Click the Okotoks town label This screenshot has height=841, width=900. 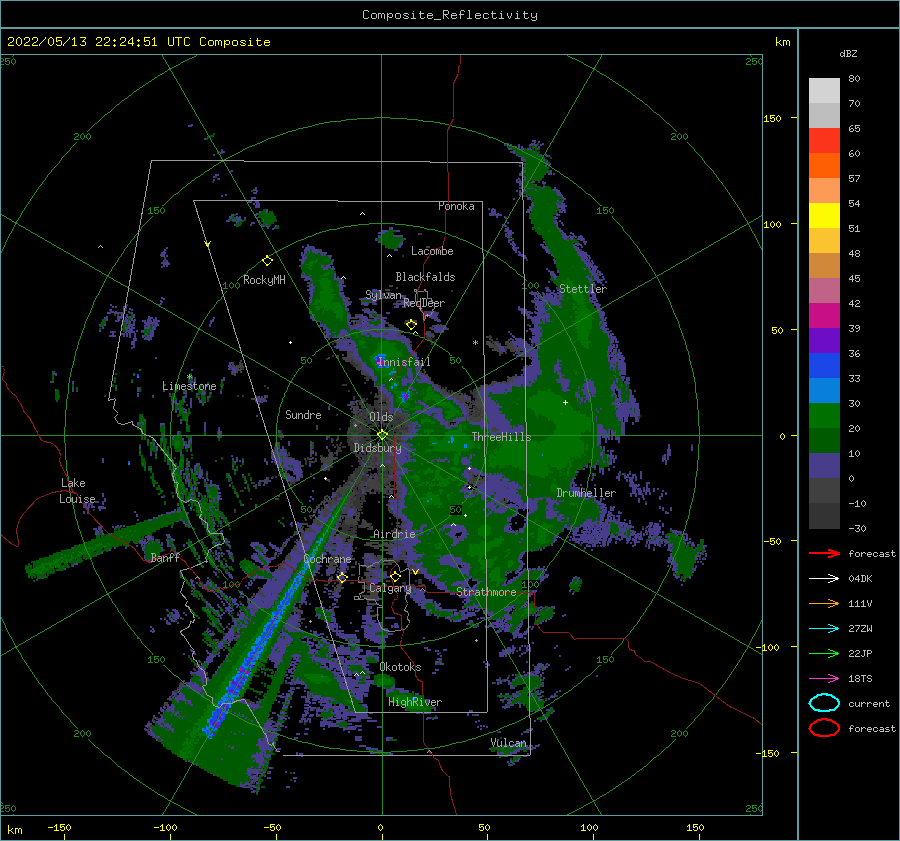(400, 667)
